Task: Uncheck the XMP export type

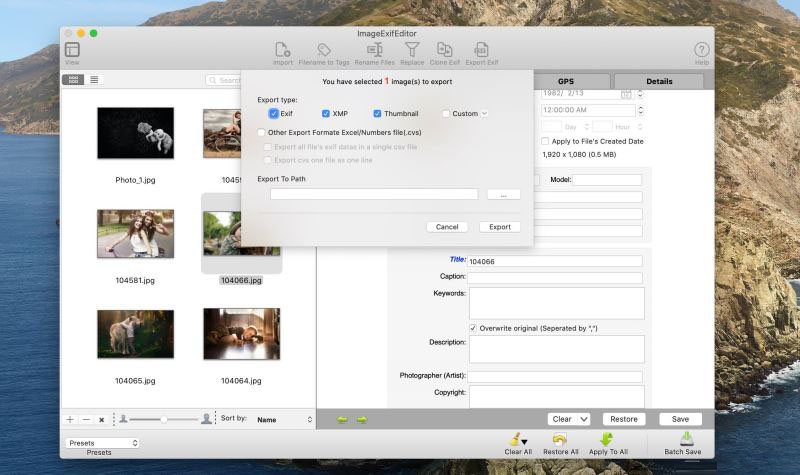Action: click(326, 113)
